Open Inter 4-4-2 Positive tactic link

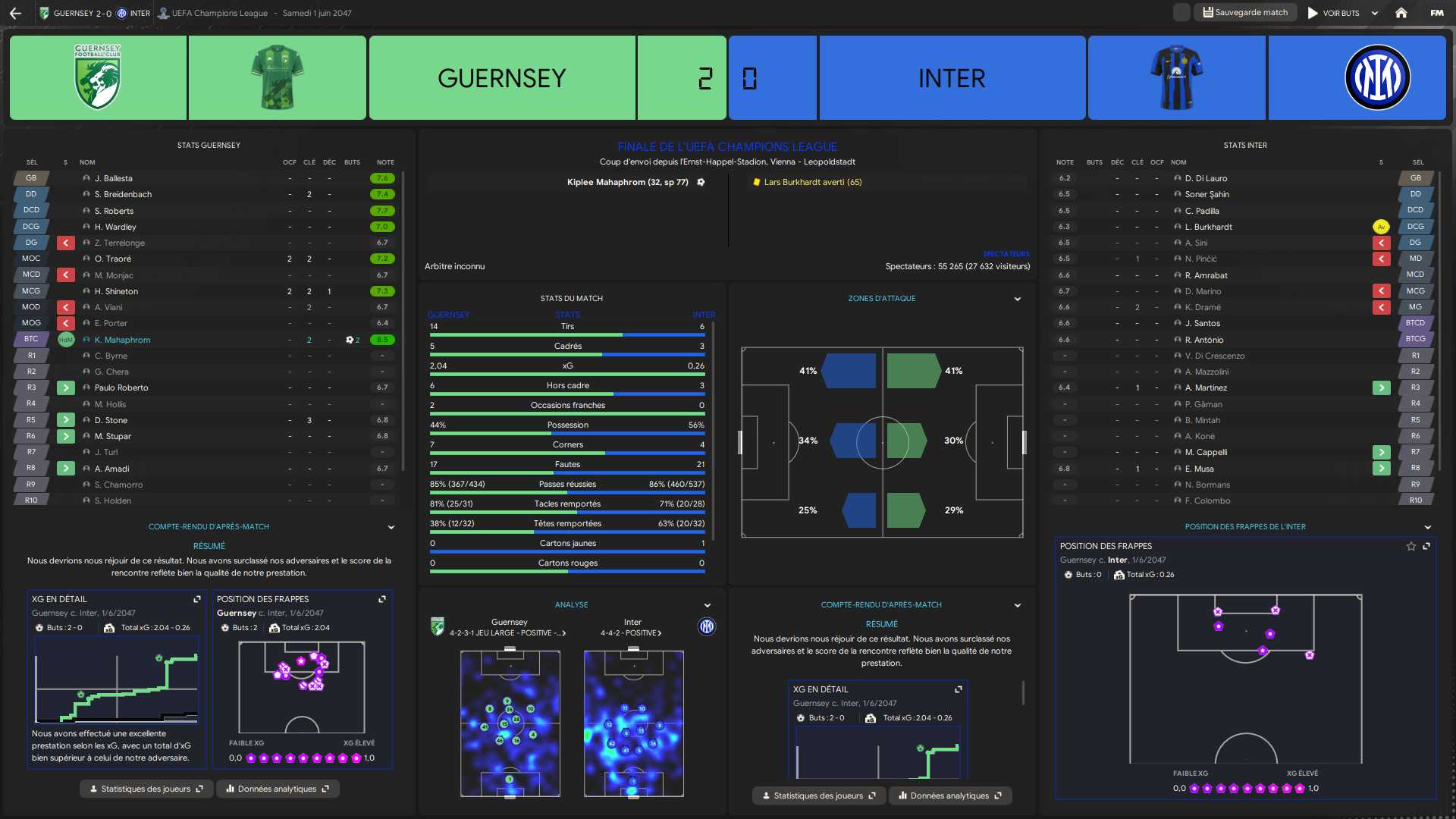point(631,632)
